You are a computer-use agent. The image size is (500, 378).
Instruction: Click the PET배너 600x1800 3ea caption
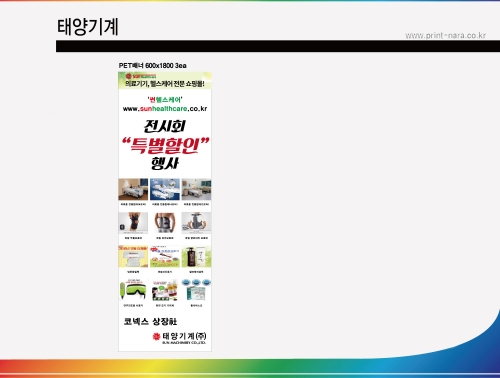click(x=153, y=66)
